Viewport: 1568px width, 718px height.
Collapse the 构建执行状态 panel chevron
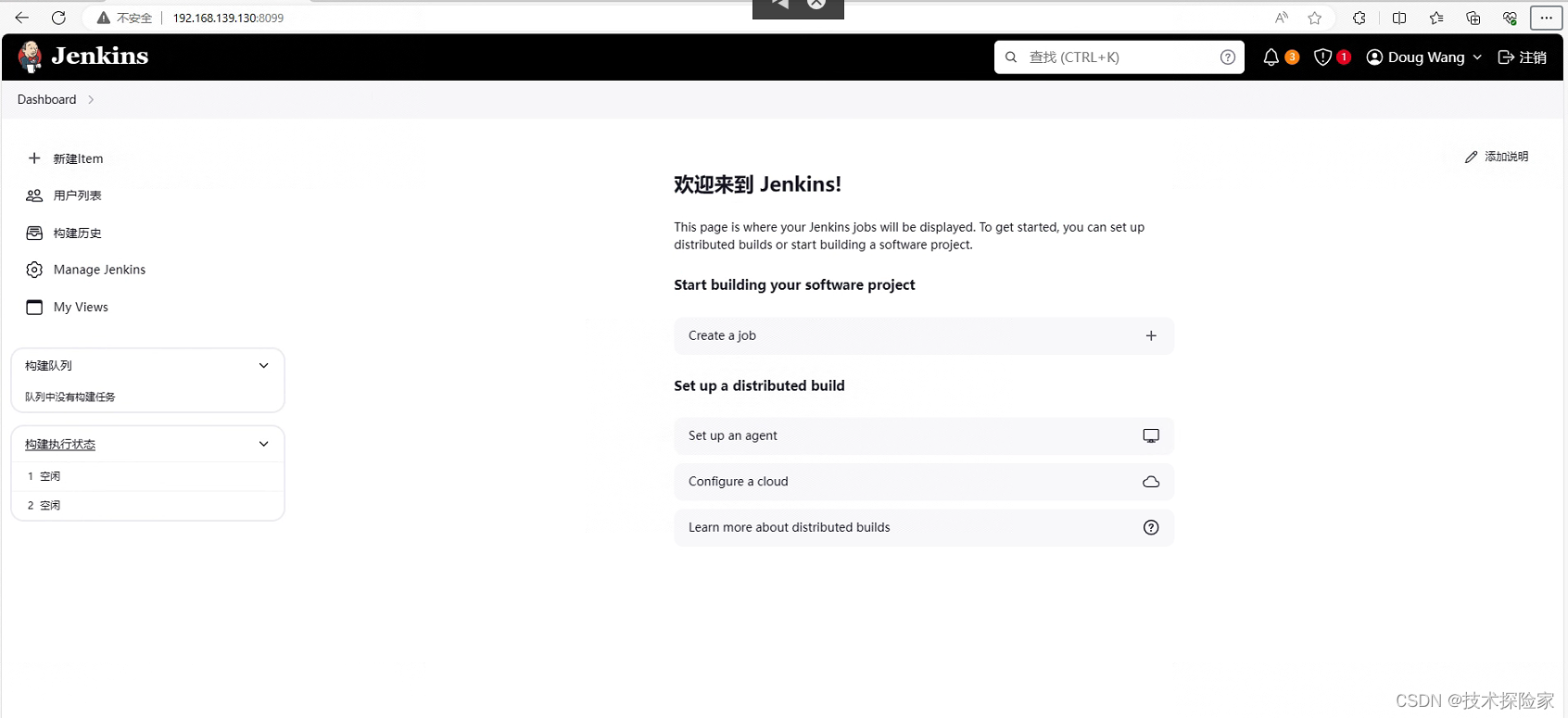[264, 445]
